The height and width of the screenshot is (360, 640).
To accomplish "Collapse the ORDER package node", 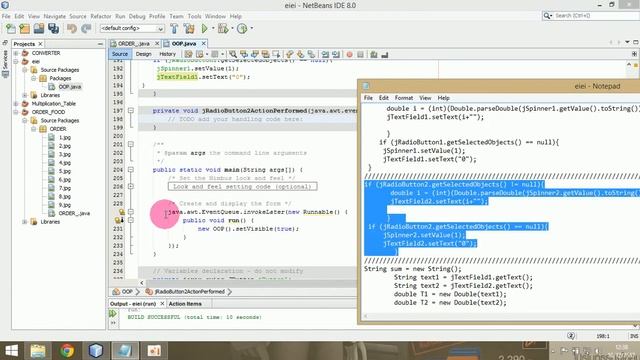I will tap(34, 129).
